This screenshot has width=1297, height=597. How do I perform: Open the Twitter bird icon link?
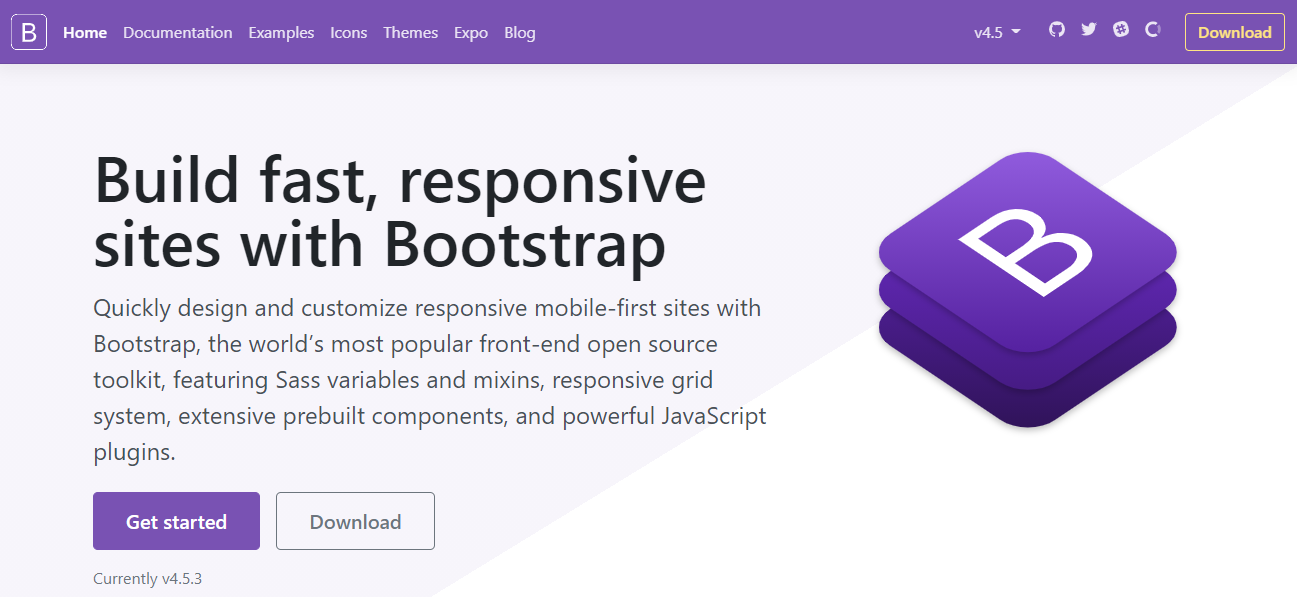(1089, 30)
